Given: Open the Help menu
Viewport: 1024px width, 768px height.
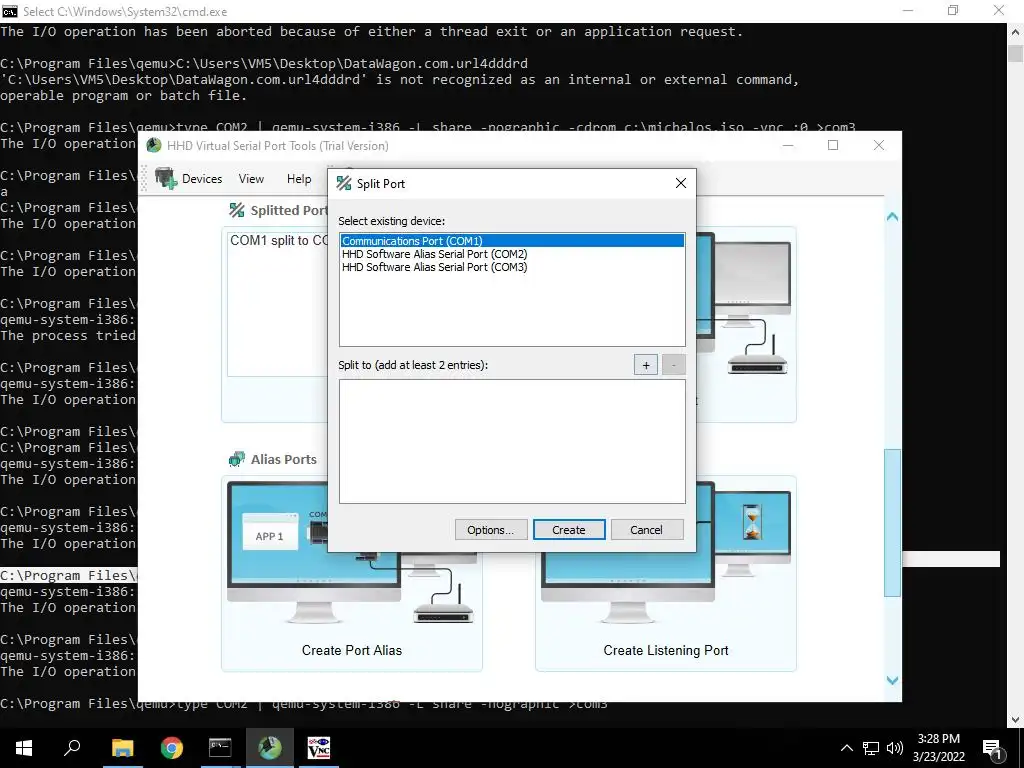Looking at the screenshot, I should pos(299,179).
